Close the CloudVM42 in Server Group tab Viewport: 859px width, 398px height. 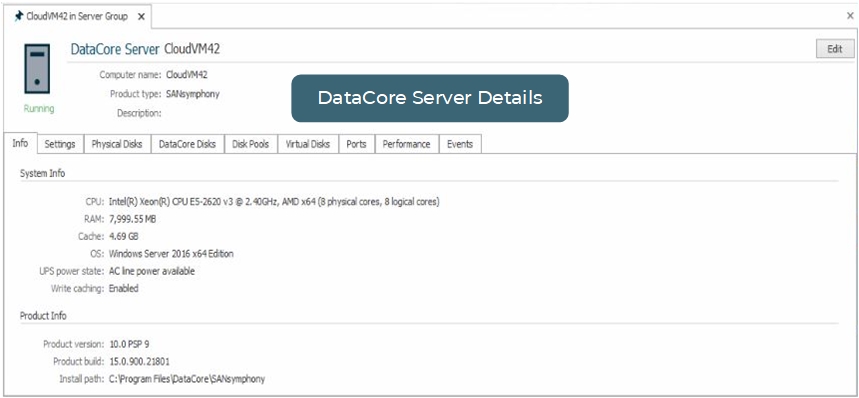(x=141, y=17)
